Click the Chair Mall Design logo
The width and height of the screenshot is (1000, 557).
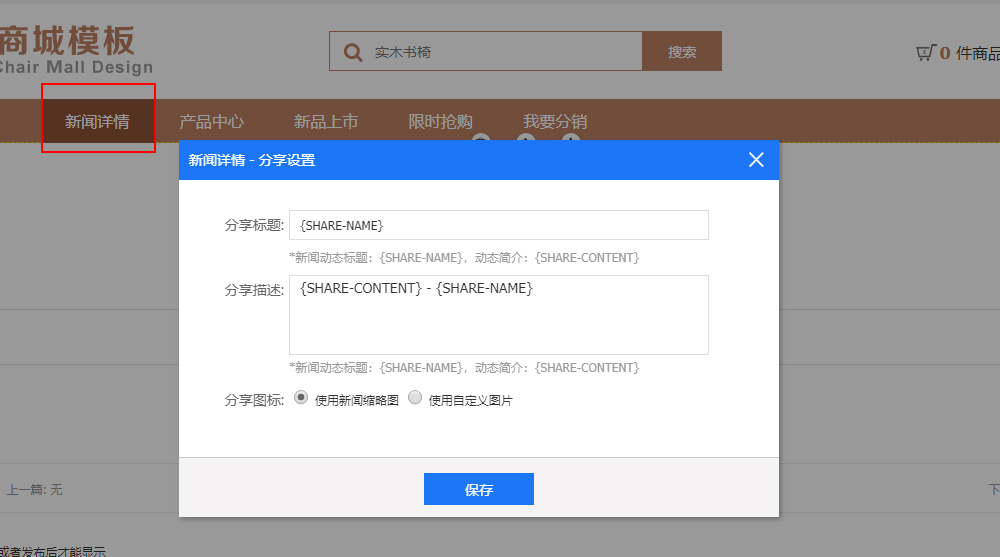[x=75, y=52]
